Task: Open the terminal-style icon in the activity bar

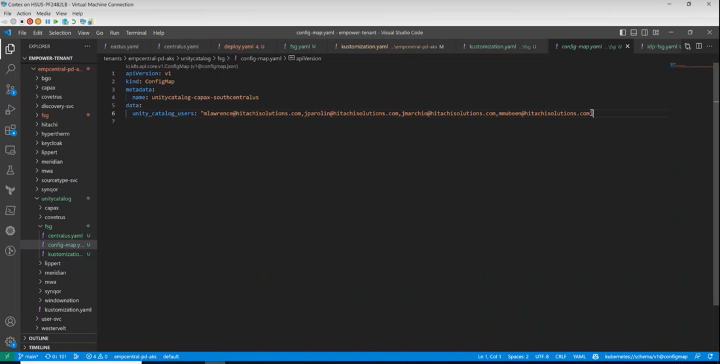Action: coord(10,210)
